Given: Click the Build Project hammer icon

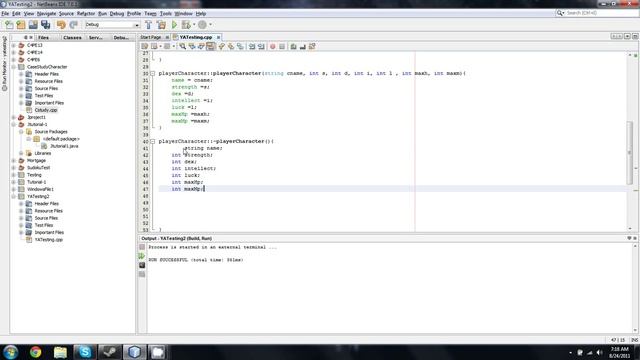Looking at the screenshot, I should click(x=149, y=25).
